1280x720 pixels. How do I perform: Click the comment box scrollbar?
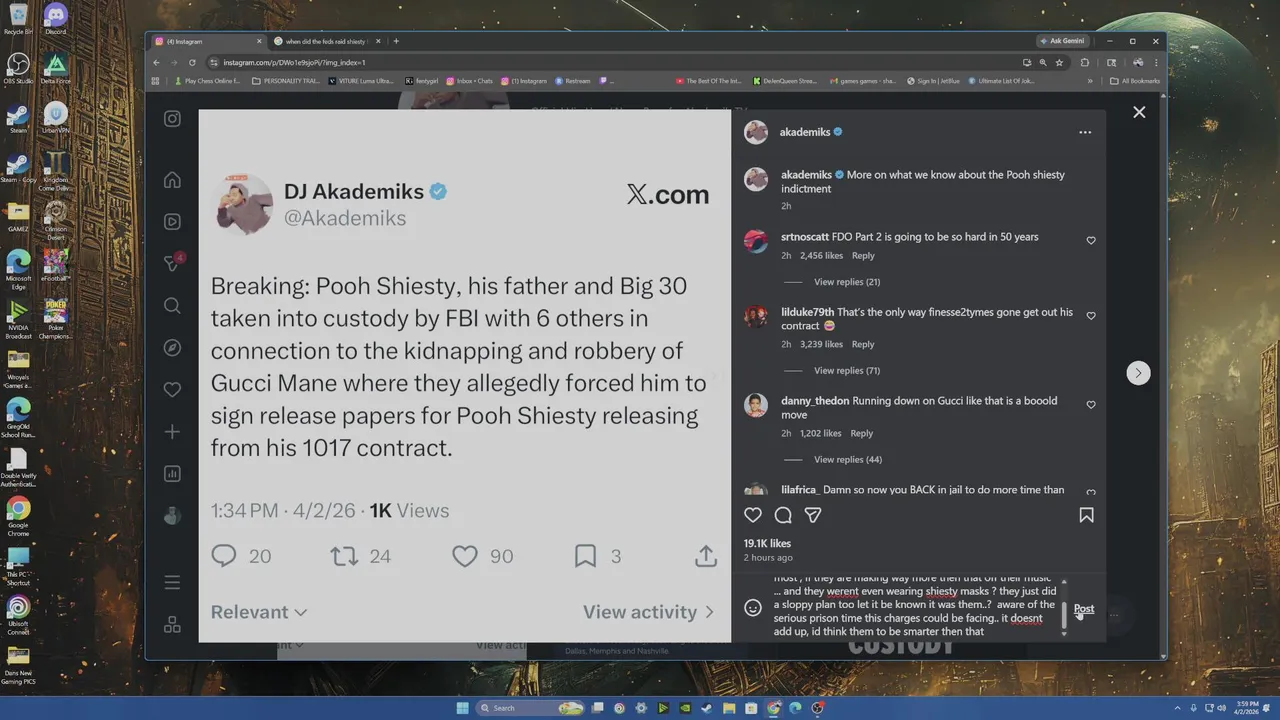pos(1063,608)
